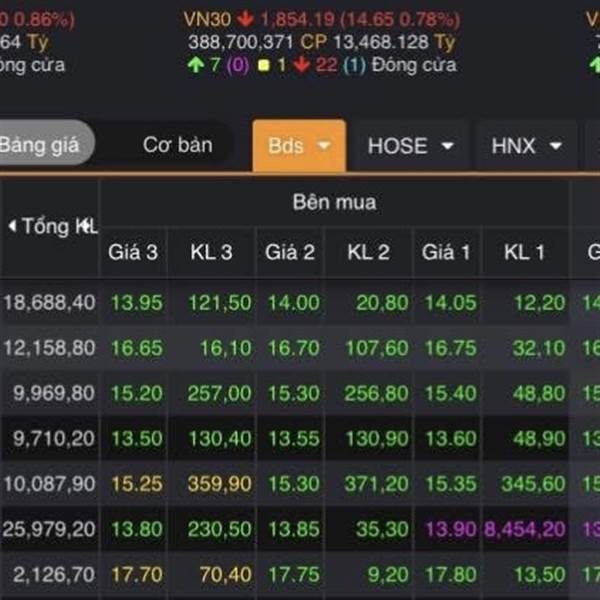Click the purple 13.90 price cell
The image size is (600, 600).
446,529
